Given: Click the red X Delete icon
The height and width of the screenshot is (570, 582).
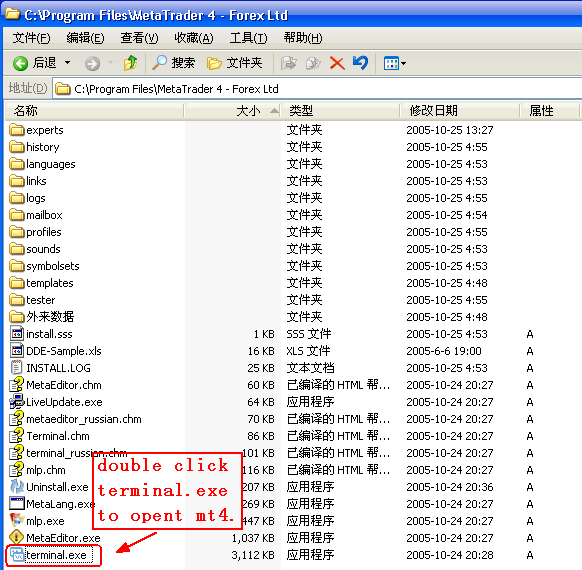Looking at the screenshot, I should pyautogui.click(x=337, y=63).
